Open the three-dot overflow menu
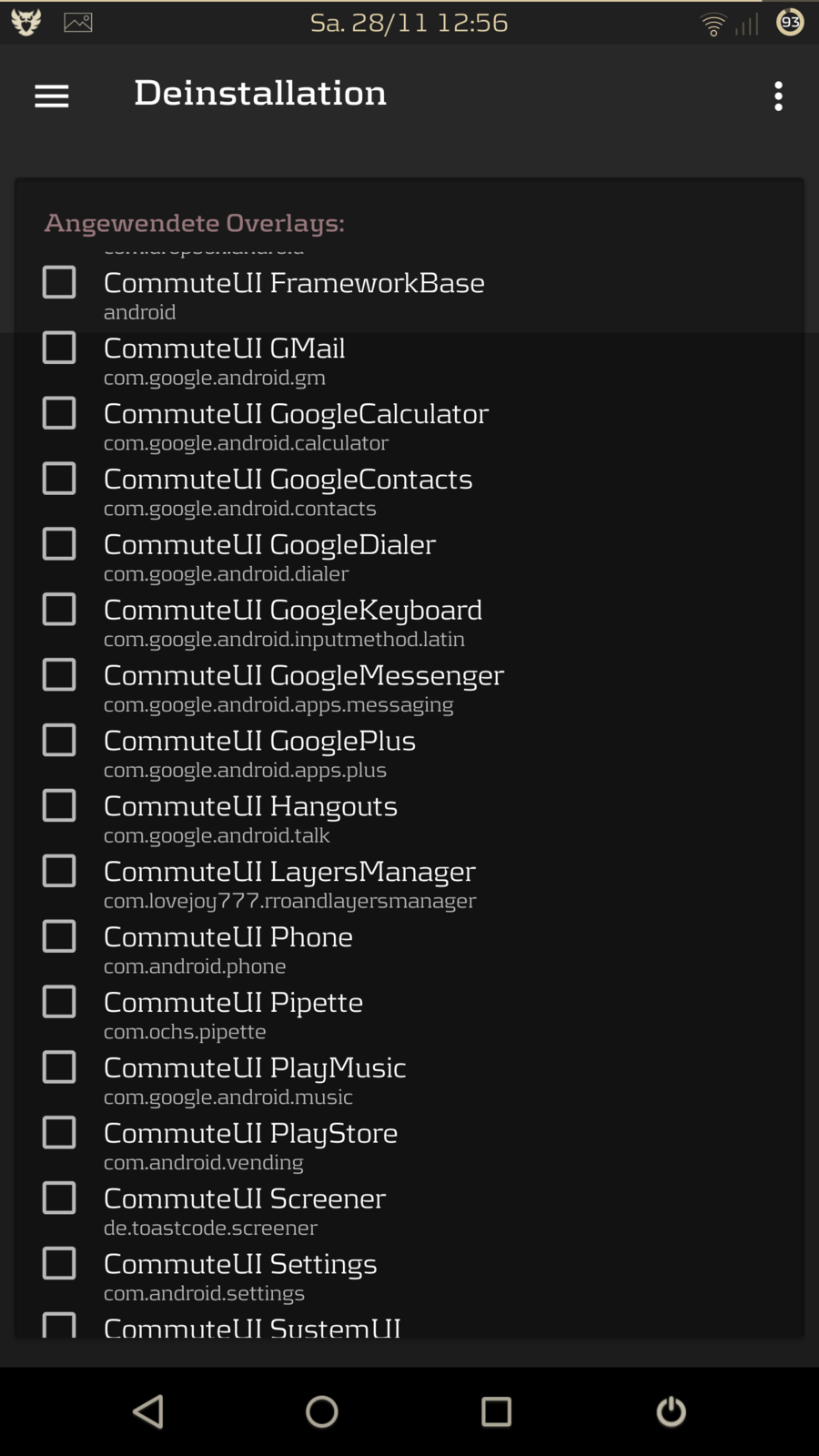Image resolution: width=819 pixels, height=1456 pixels. coord(778,96)
